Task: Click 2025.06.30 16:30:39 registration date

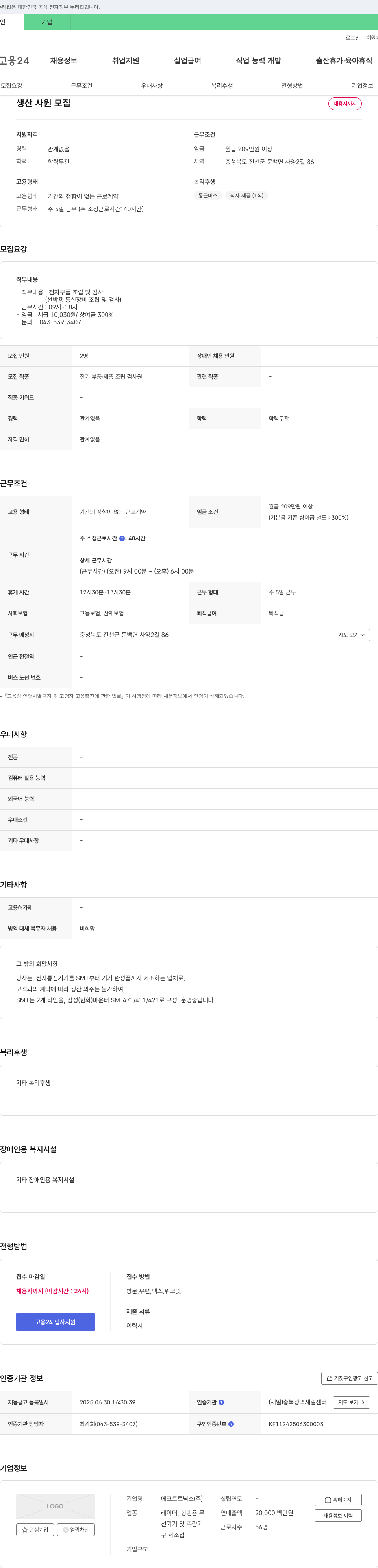Action: tap(107, 1402)
